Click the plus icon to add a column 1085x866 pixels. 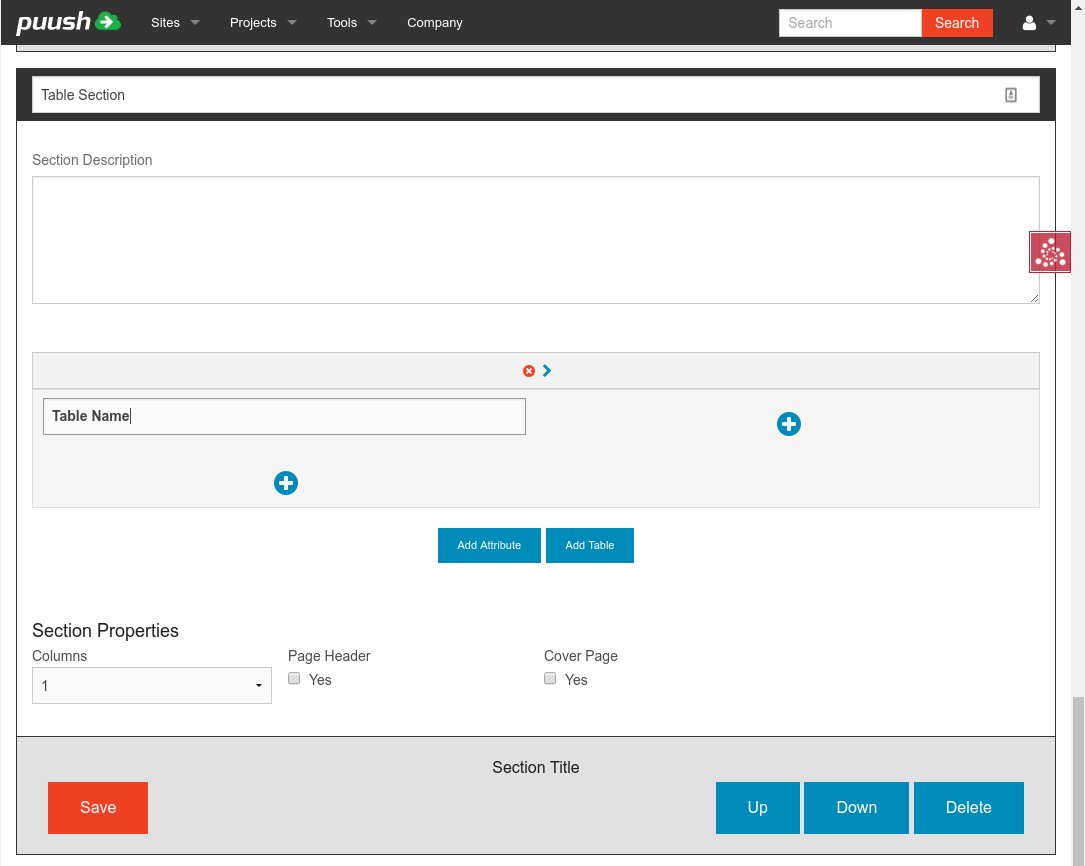(x=788, y=424)
